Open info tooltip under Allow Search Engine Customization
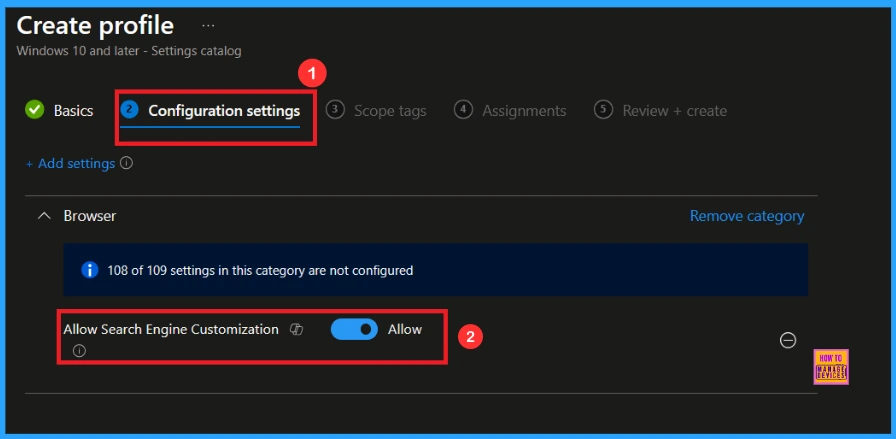This screenshot has width=896, height=439. [79, 351]
